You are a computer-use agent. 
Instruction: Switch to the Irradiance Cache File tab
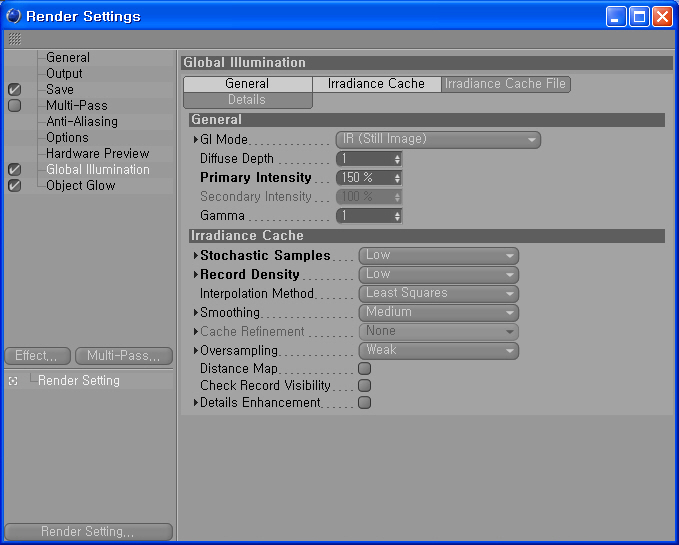point(506,84)
